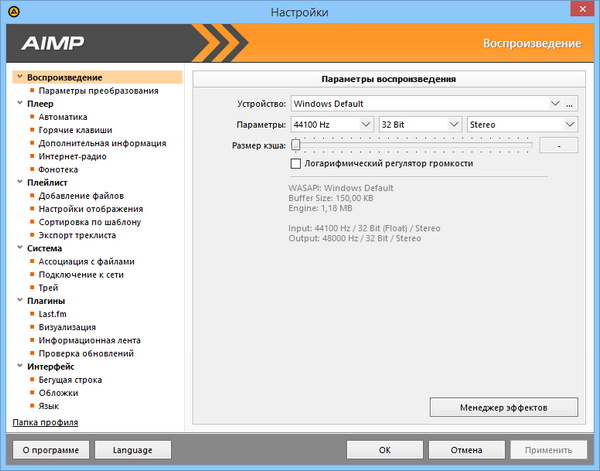Open Параметры преобразования settings page
The height and width of the screenshot is (471, 600).
(97, 91)
